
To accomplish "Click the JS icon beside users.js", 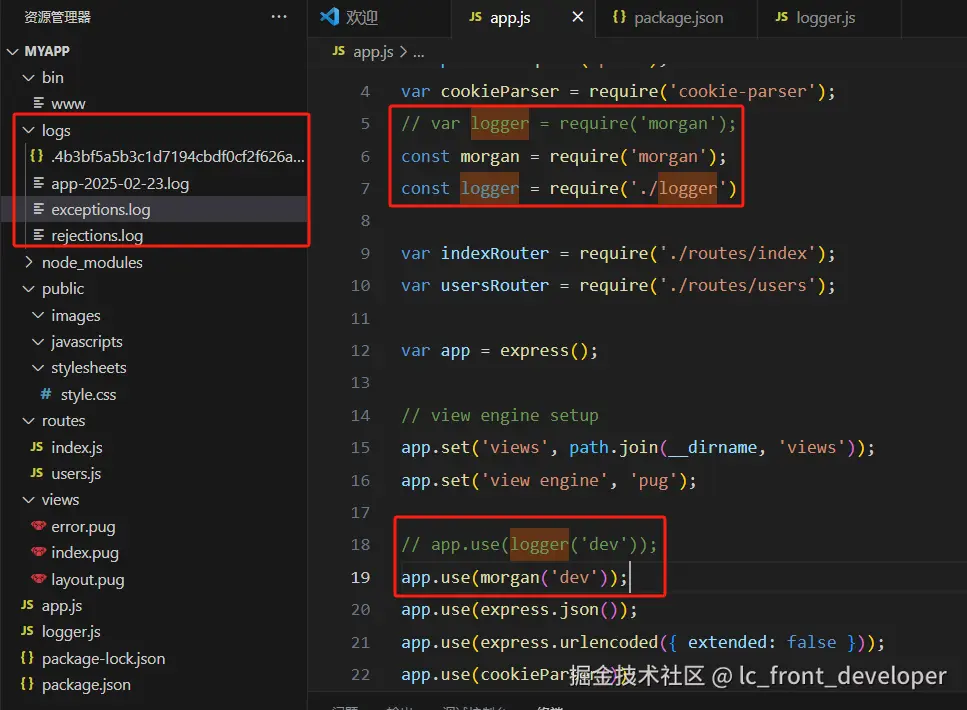I will pyautogui.click(x=37, y=473).
